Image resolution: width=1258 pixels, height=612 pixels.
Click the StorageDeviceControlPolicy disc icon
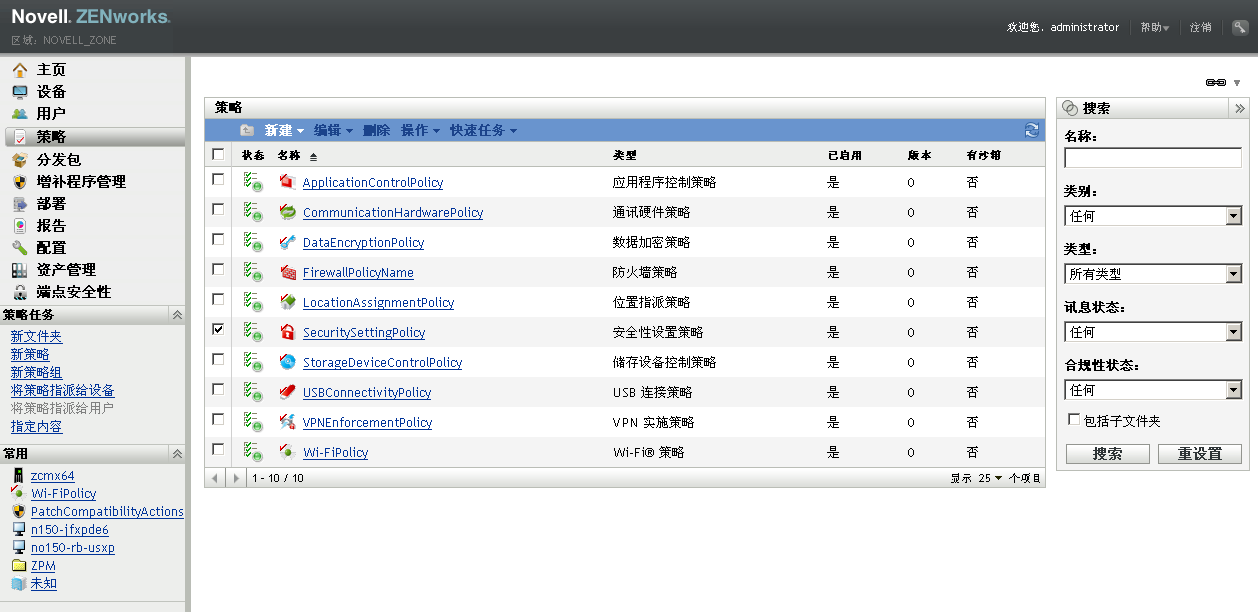coord(288,362)
